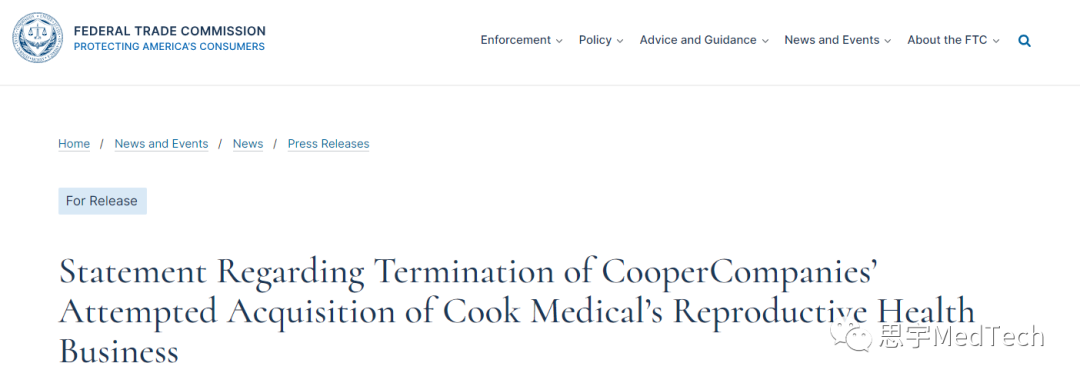Follow the News and Events breadcrumb link

tap(161, 143)
